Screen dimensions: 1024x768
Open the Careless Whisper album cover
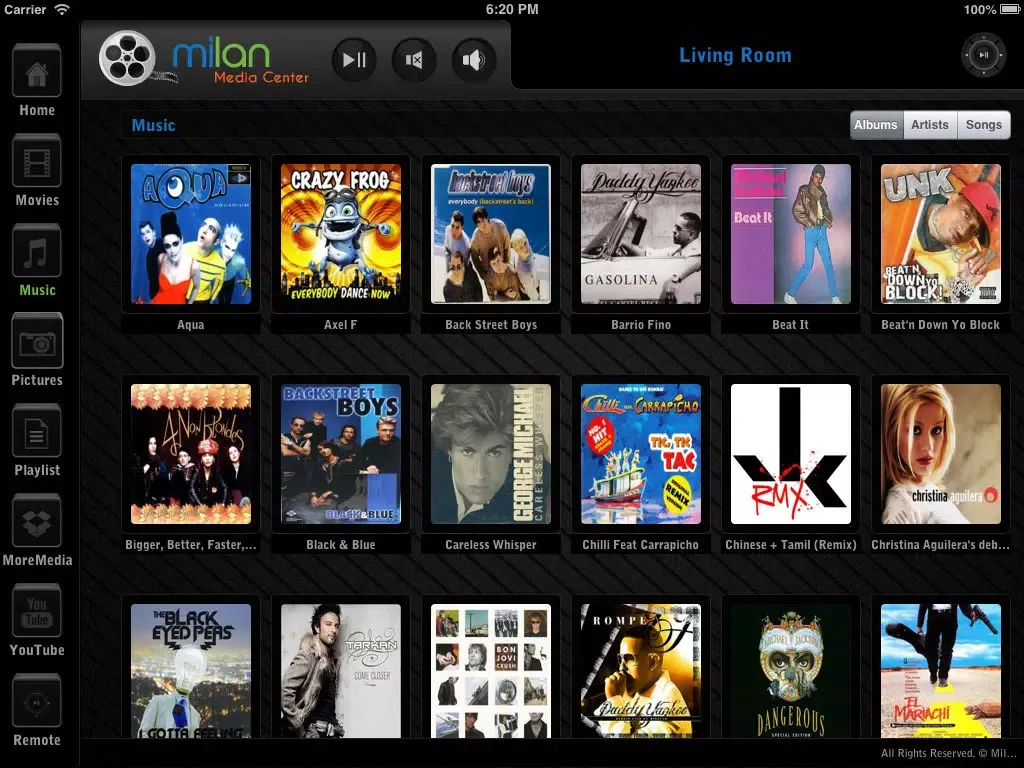[x=491, y=454]
